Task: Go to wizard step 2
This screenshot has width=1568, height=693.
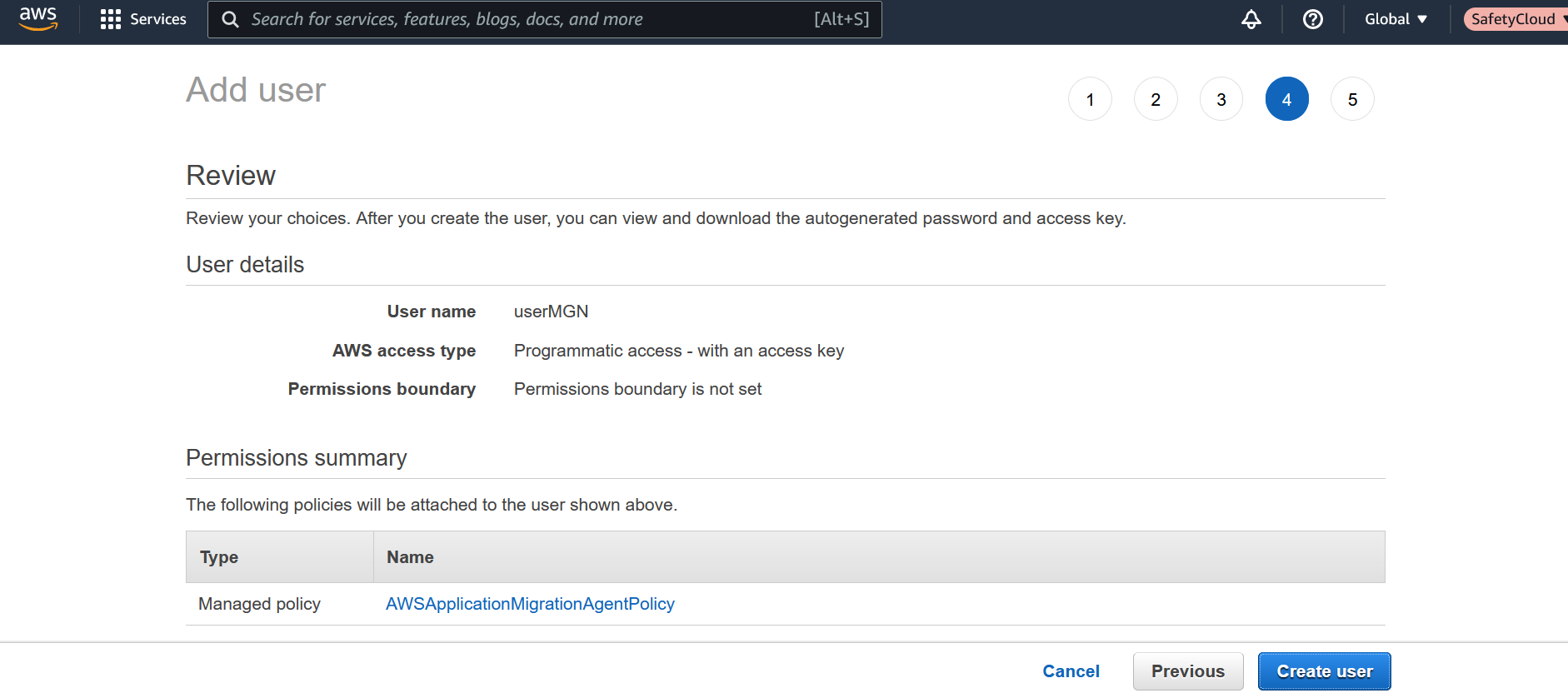Action: [1156, 99]
